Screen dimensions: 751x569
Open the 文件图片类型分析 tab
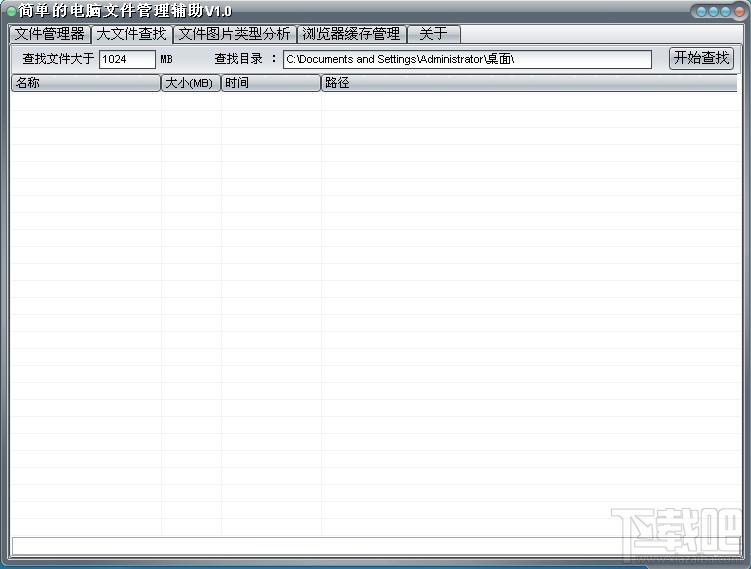point(234,34)
